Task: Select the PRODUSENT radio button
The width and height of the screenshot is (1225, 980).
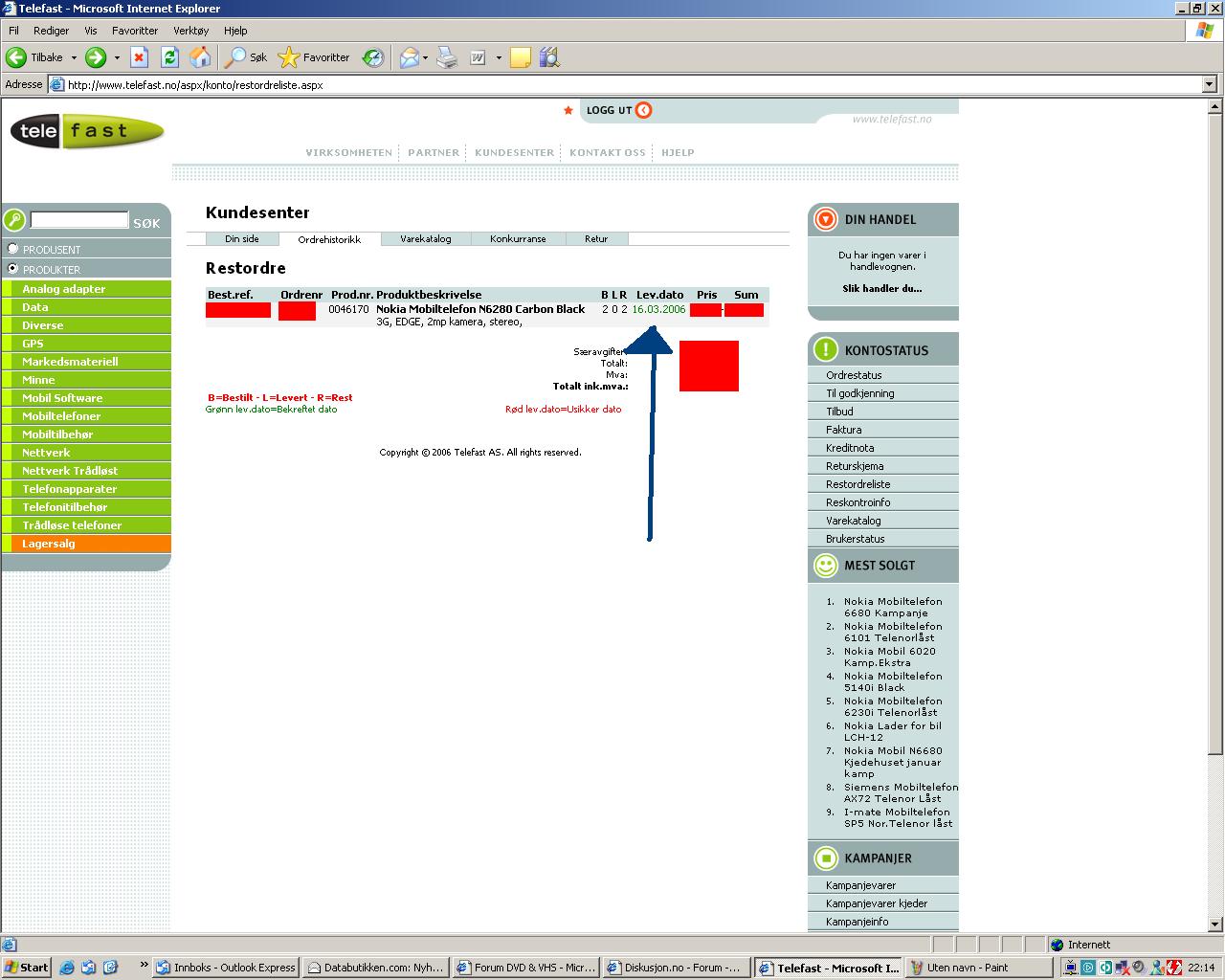Action: click(x=13, y=249)
